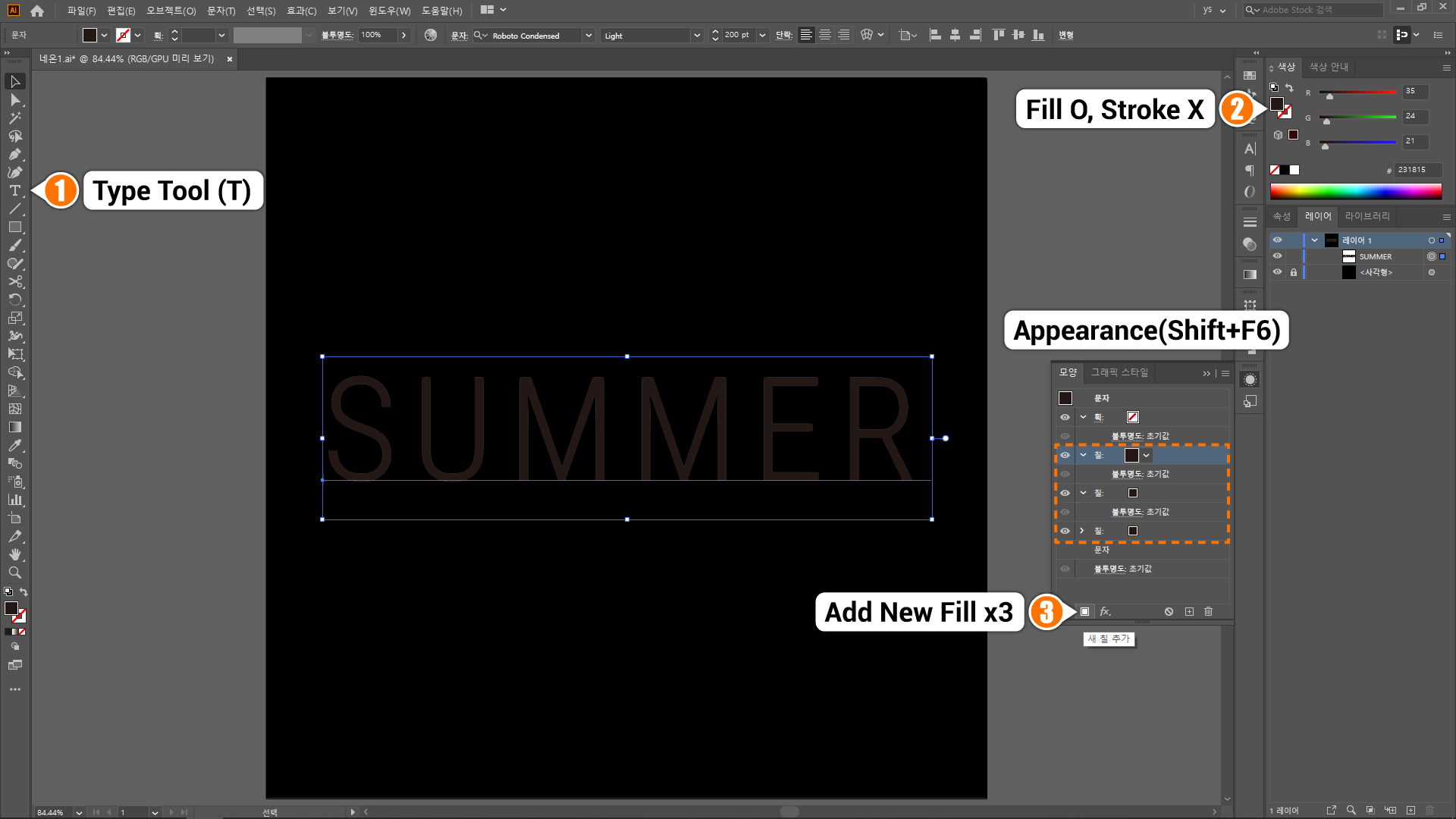Click the Delete Selected Item trash icon in Appearance panel
This screenshot has width=1456, height=819.
pyautogui.click(x=1209, y=611)
